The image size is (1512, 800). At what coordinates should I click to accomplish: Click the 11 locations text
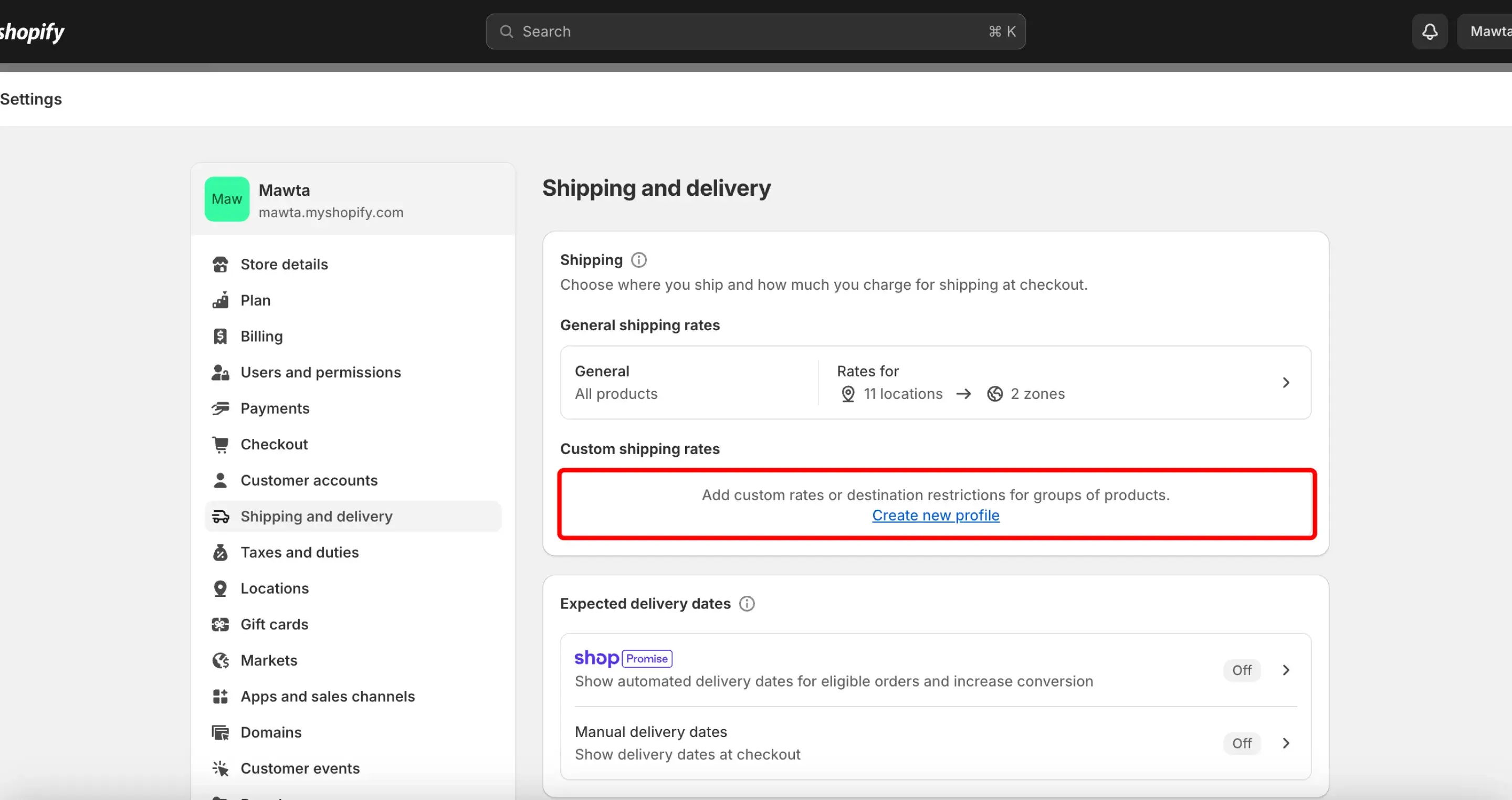pos(903,394)
